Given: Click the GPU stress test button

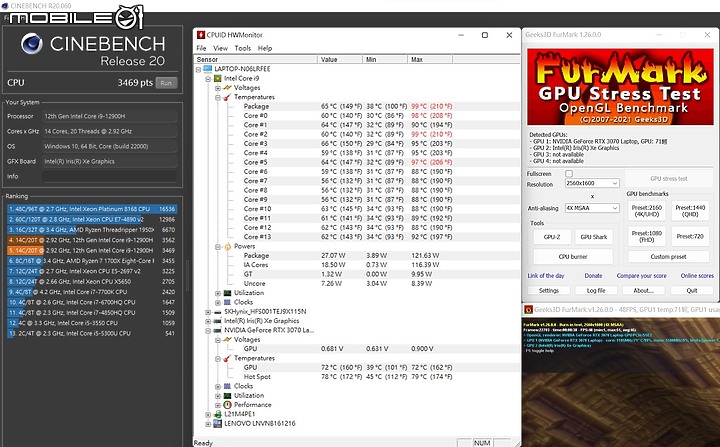Looking at the screenshot, I should click(669, 179).
